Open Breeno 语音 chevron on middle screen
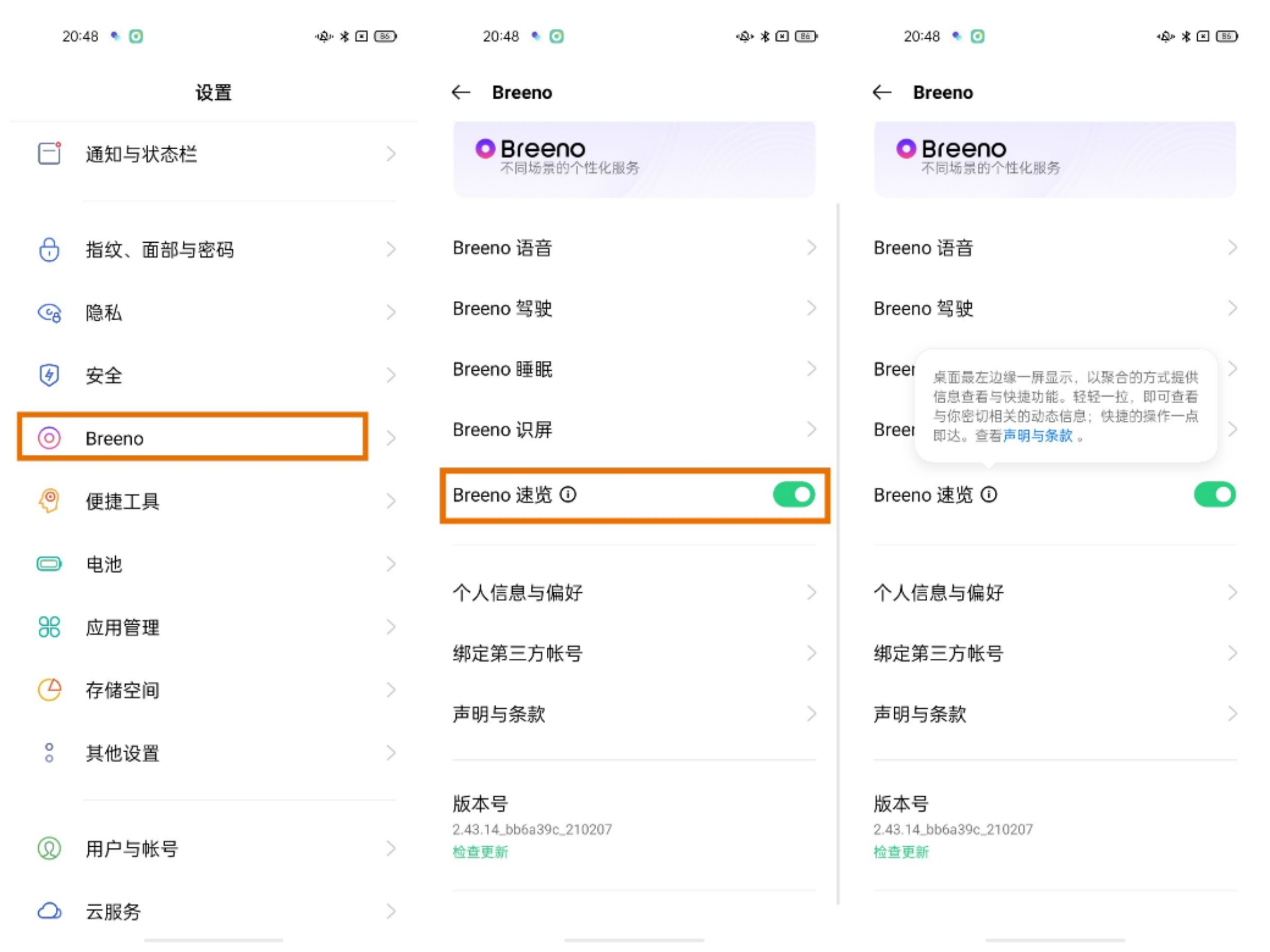 click(x=812, y=247)
